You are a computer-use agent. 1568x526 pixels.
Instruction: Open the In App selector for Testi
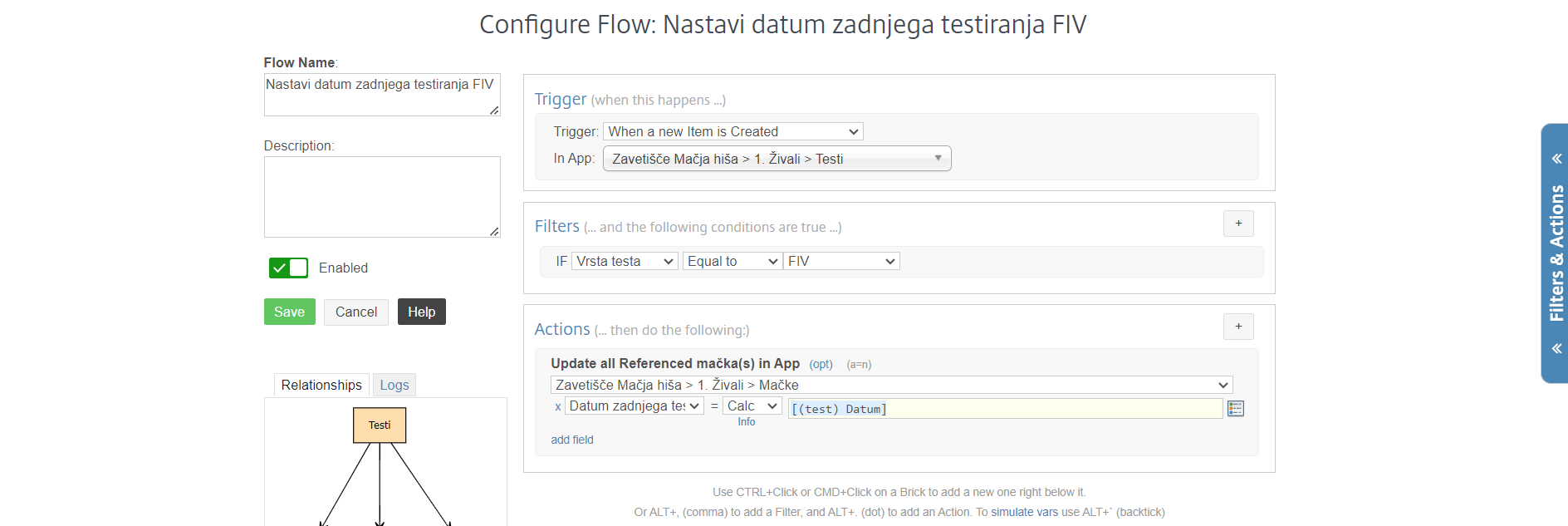(x=777, y=159)
